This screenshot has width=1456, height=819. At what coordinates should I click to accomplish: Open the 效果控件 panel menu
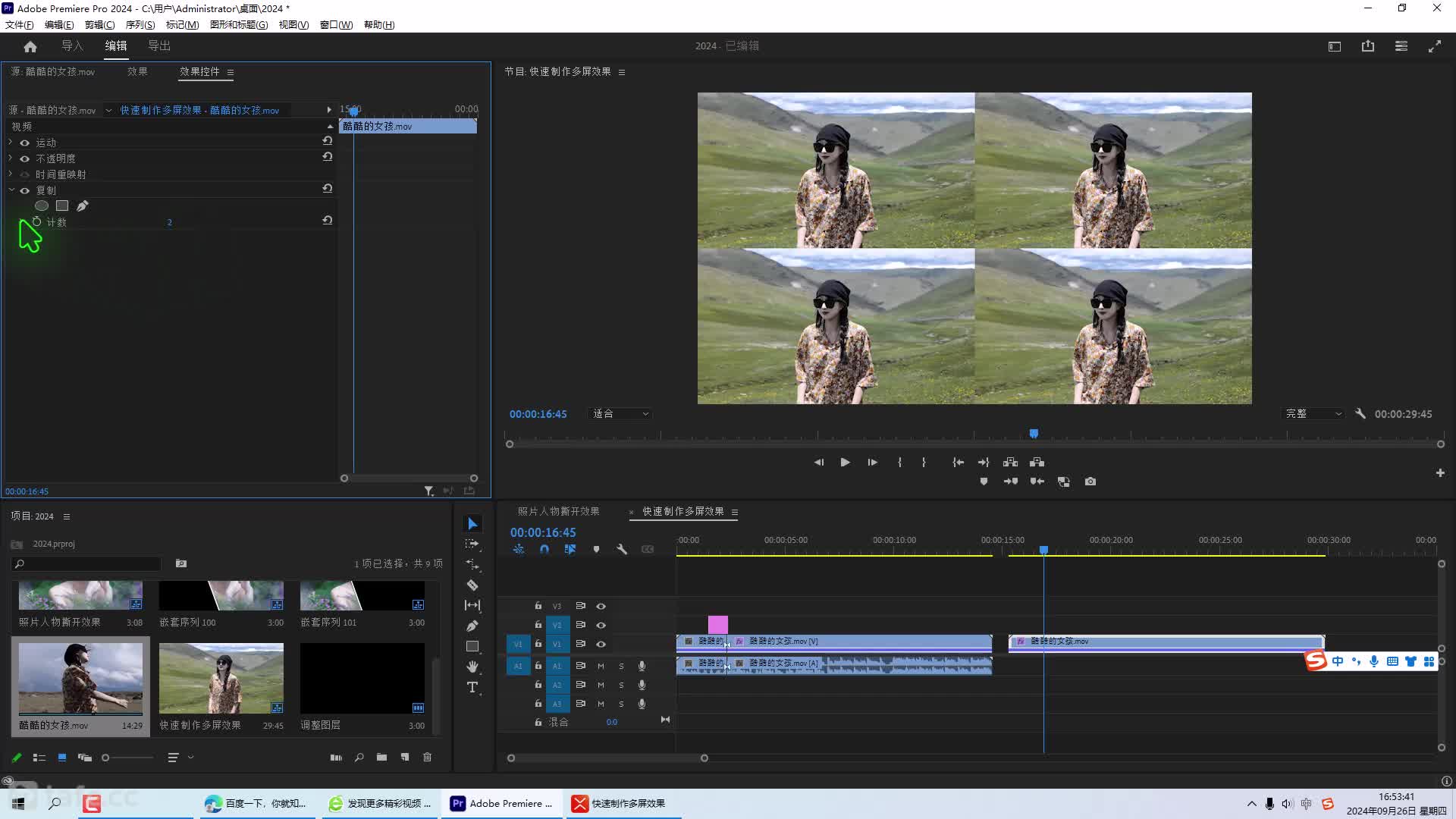click(230, 72)
